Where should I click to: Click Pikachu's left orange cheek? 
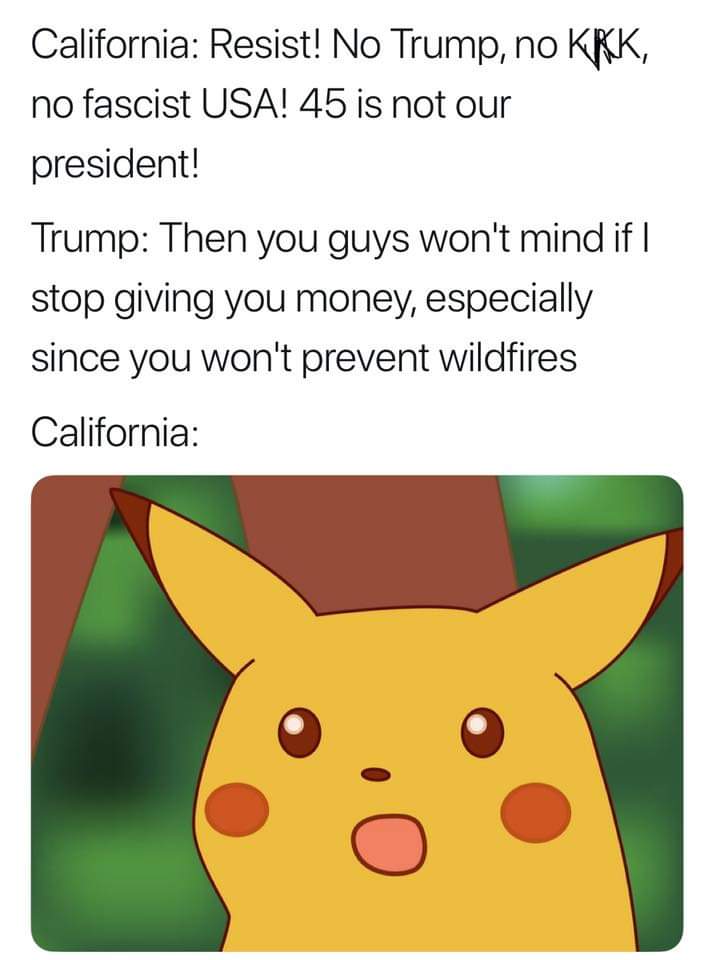pos(236,809)
